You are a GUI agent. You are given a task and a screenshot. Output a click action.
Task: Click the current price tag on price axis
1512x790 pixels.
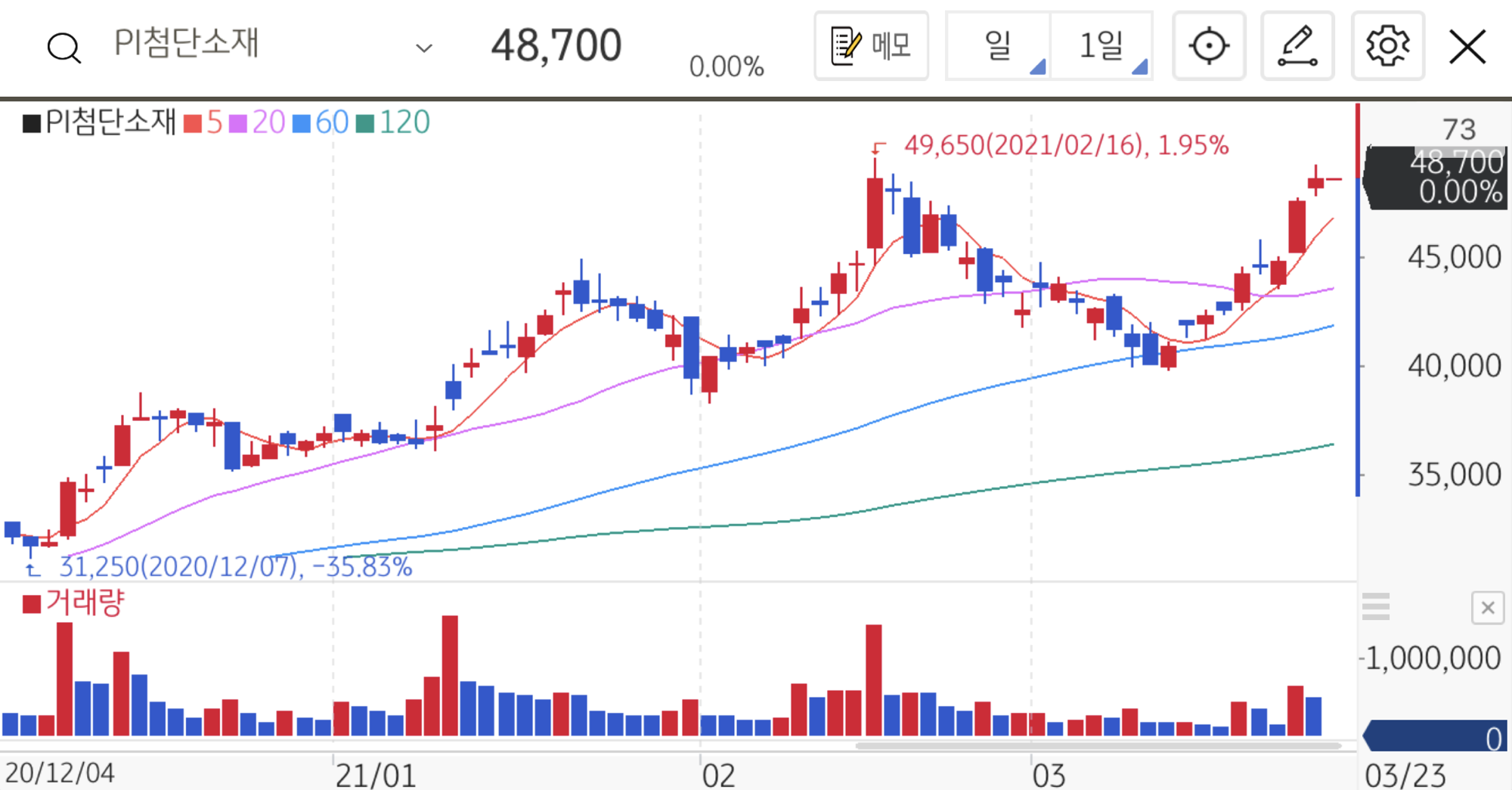coord(1436,178)
